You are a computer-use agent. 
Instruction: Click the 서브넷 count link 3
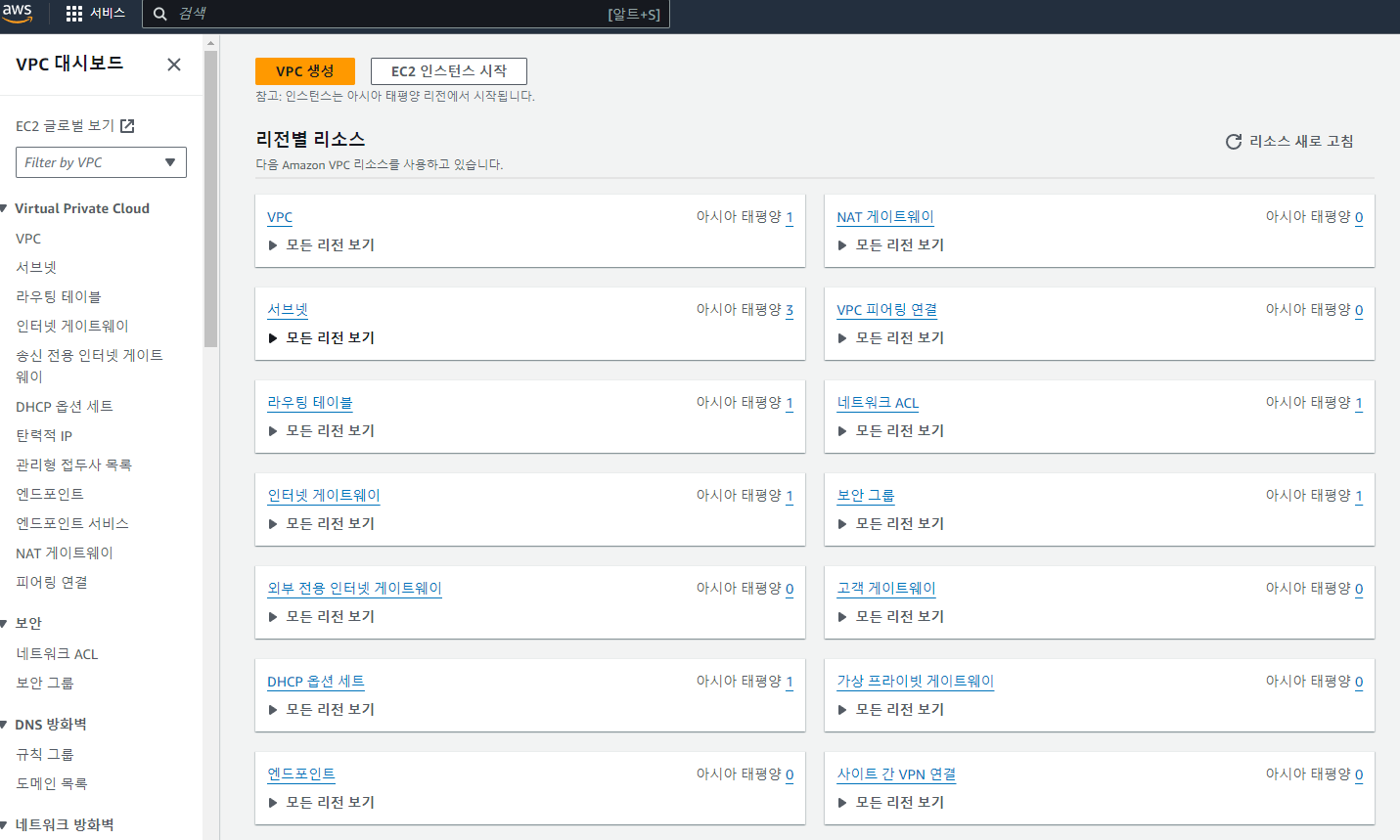point(790,310)
